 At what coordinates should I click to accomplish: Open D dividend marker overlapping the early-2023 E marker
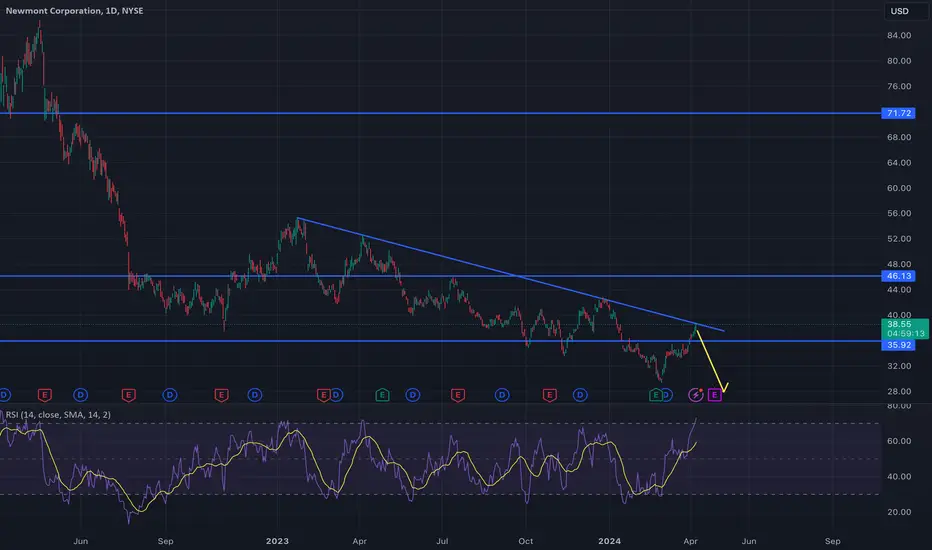point(336,395)
